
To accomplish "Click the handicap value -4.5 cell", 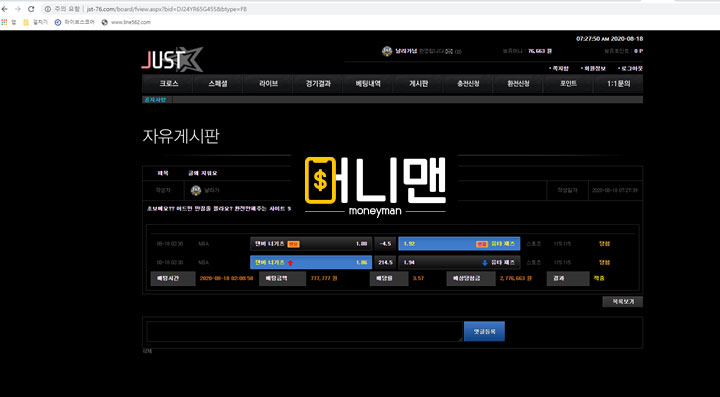I will coord(385,244).
